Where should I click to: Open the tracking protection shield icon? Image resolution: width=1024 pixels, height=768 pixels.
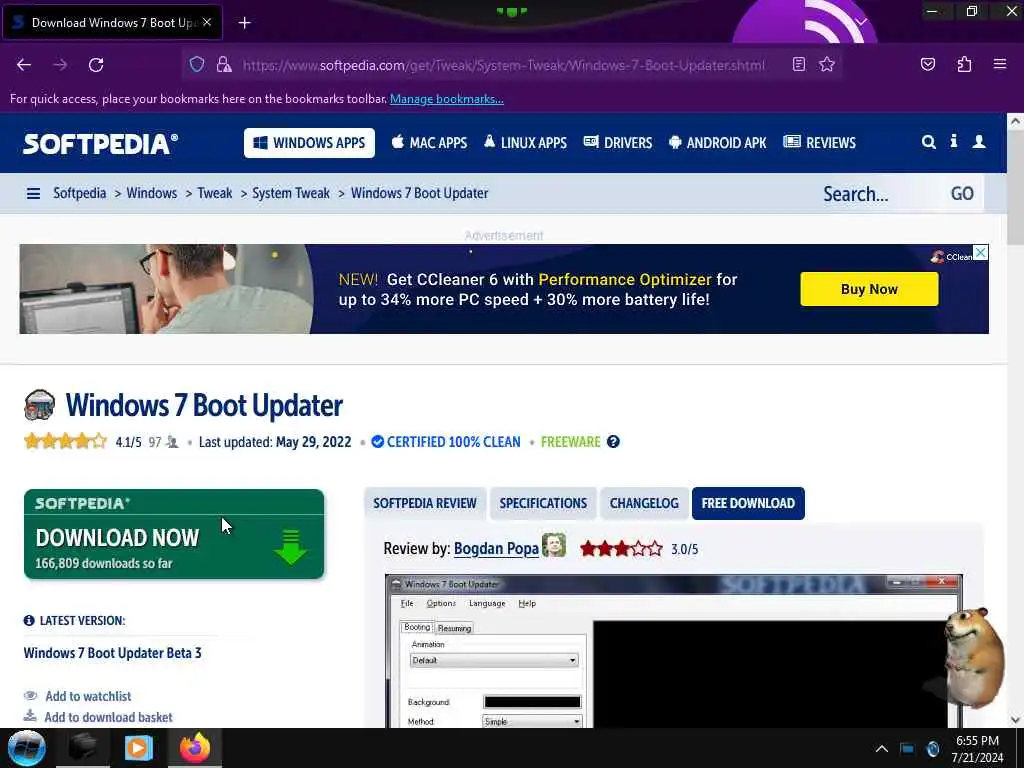coord(197,64)
